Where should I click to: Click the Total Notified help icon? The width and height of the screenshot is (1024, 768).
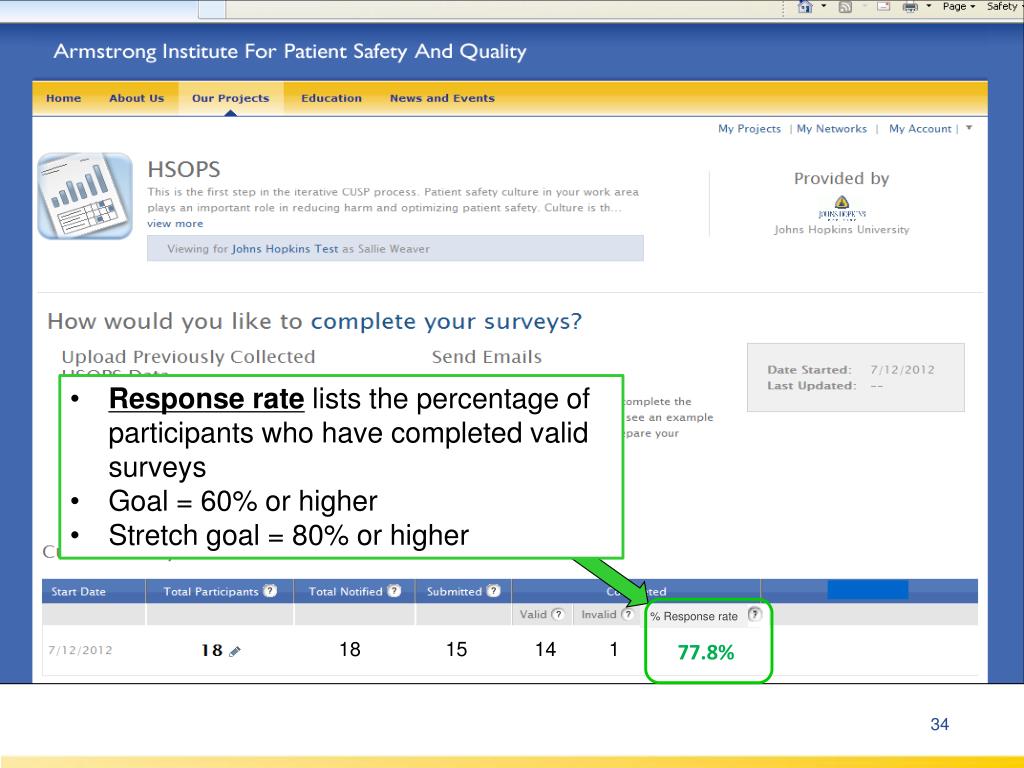click(x=394, y=590)
